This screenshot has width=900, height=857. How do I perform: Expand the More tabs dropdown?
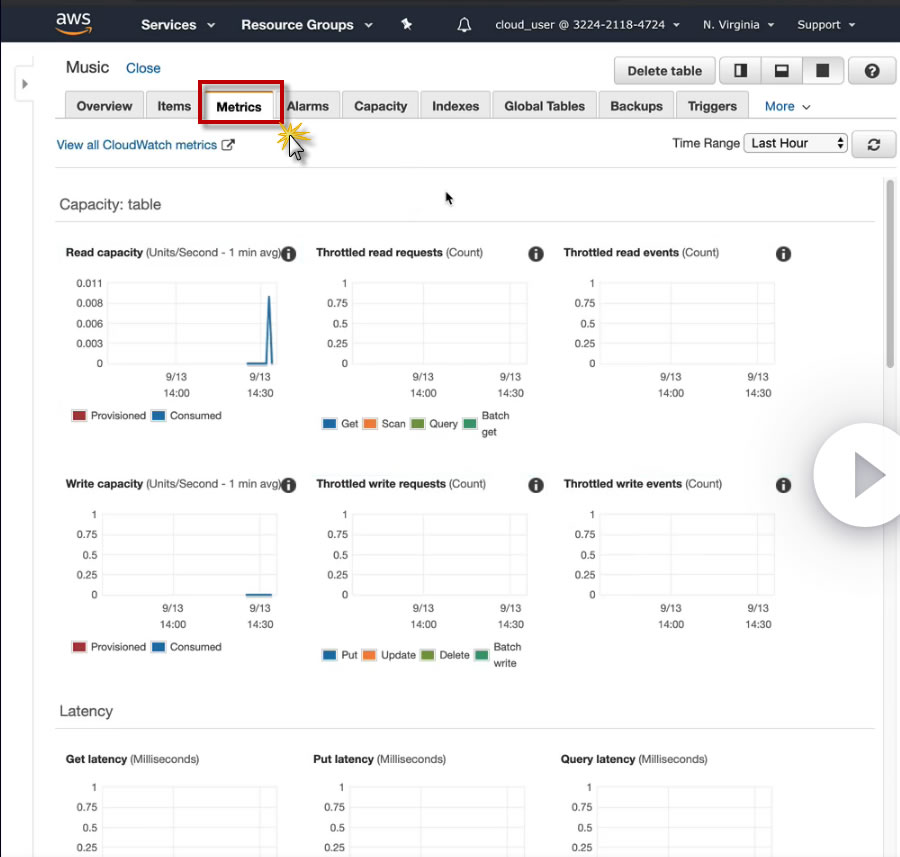pyautogui.click(x=788, y=107)
